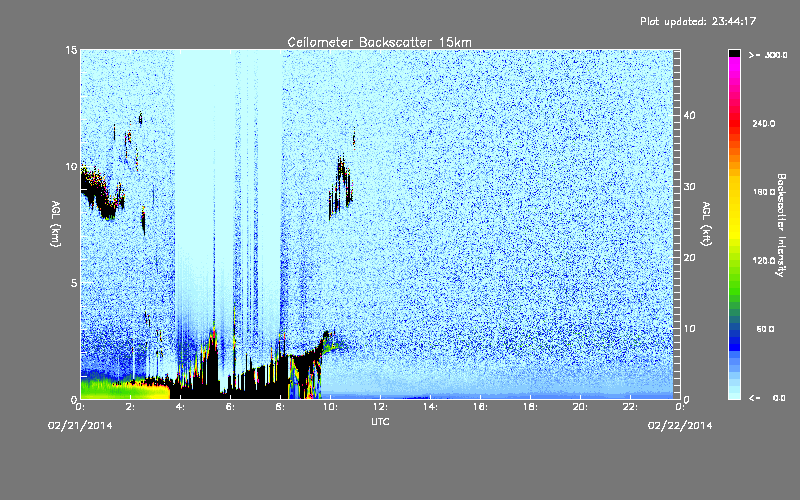Click the 10 km tick label
Viewport: 800px width, 500px height.
[71, 166]
